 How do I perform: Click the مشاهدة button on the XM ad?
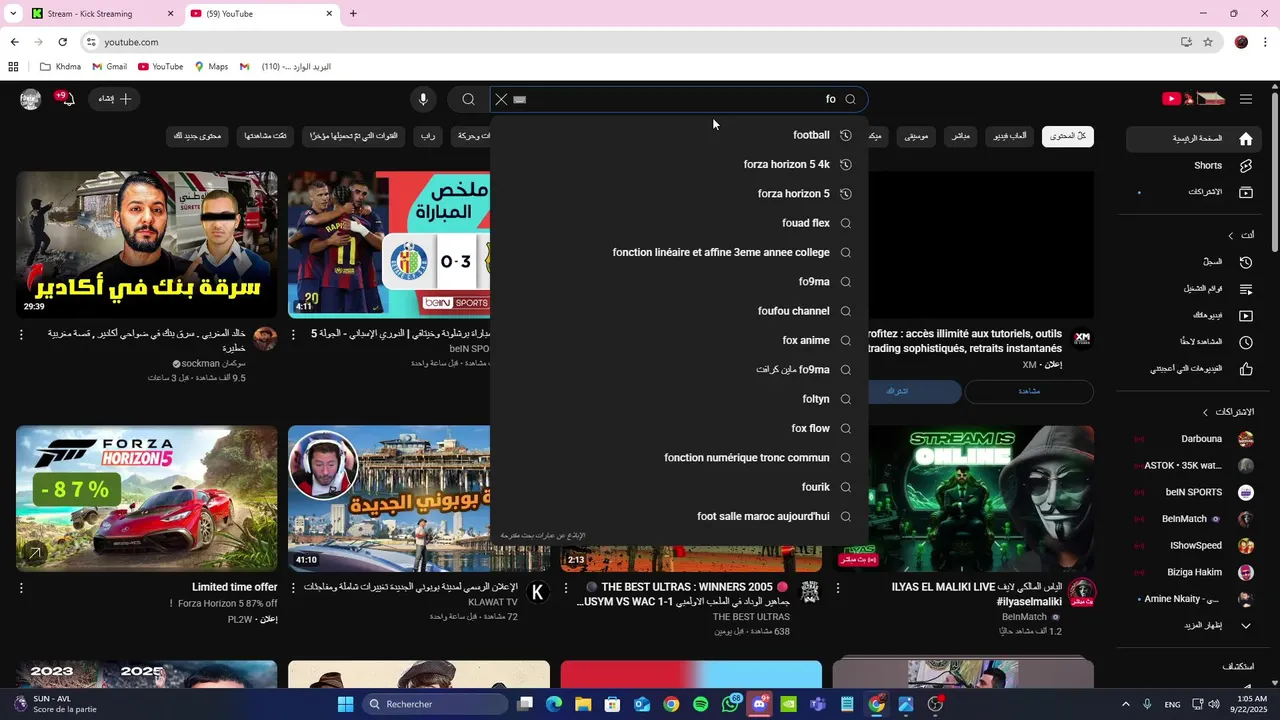(x=1029, y=391)
